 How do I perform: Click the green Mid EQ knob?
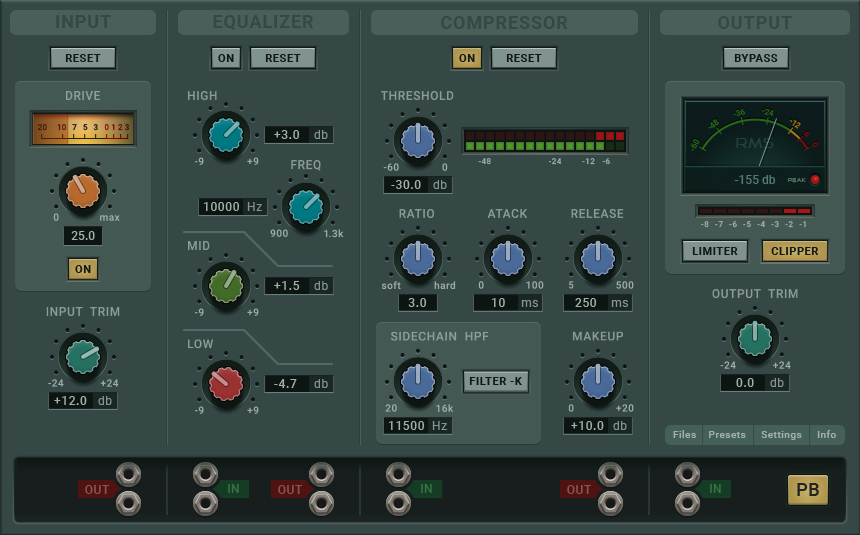226,286
